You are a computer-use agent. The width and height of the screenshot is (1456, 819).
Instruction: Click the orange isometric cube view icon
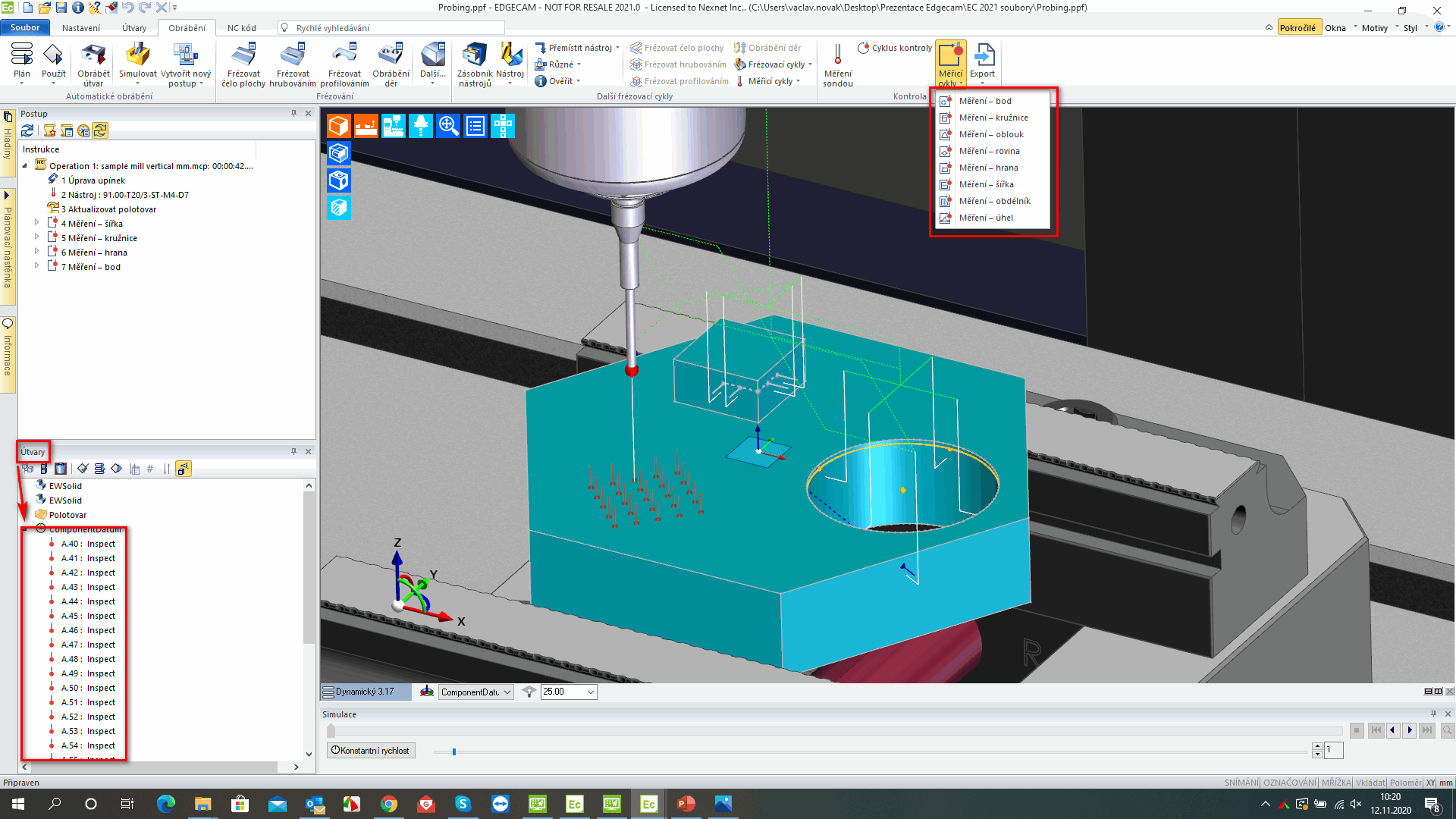pos(339,126)
